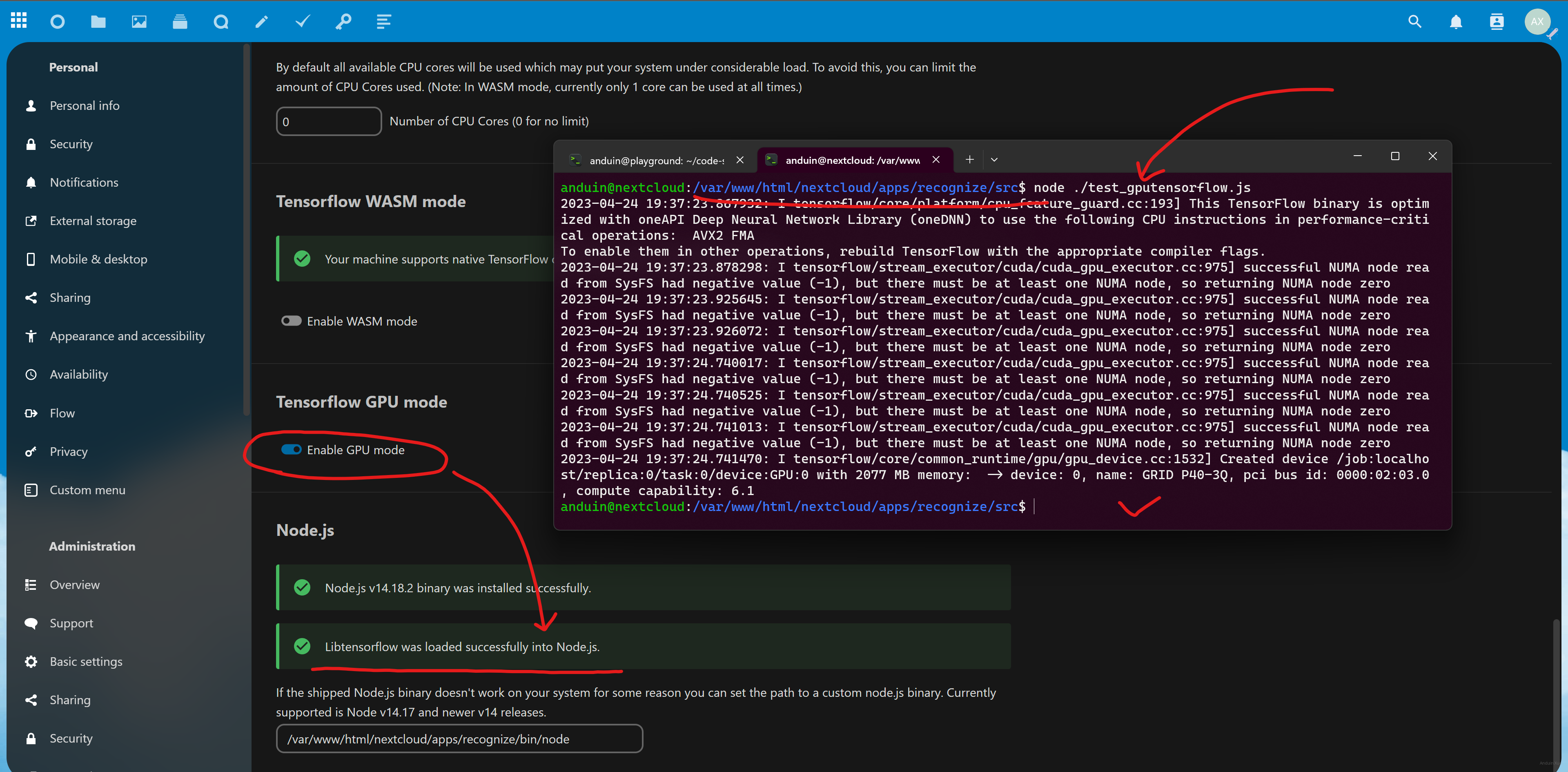The height and width of the screenshot is (772, 1568).
Task: Go to Basic settings under Administration
Action: click(86, 661)
